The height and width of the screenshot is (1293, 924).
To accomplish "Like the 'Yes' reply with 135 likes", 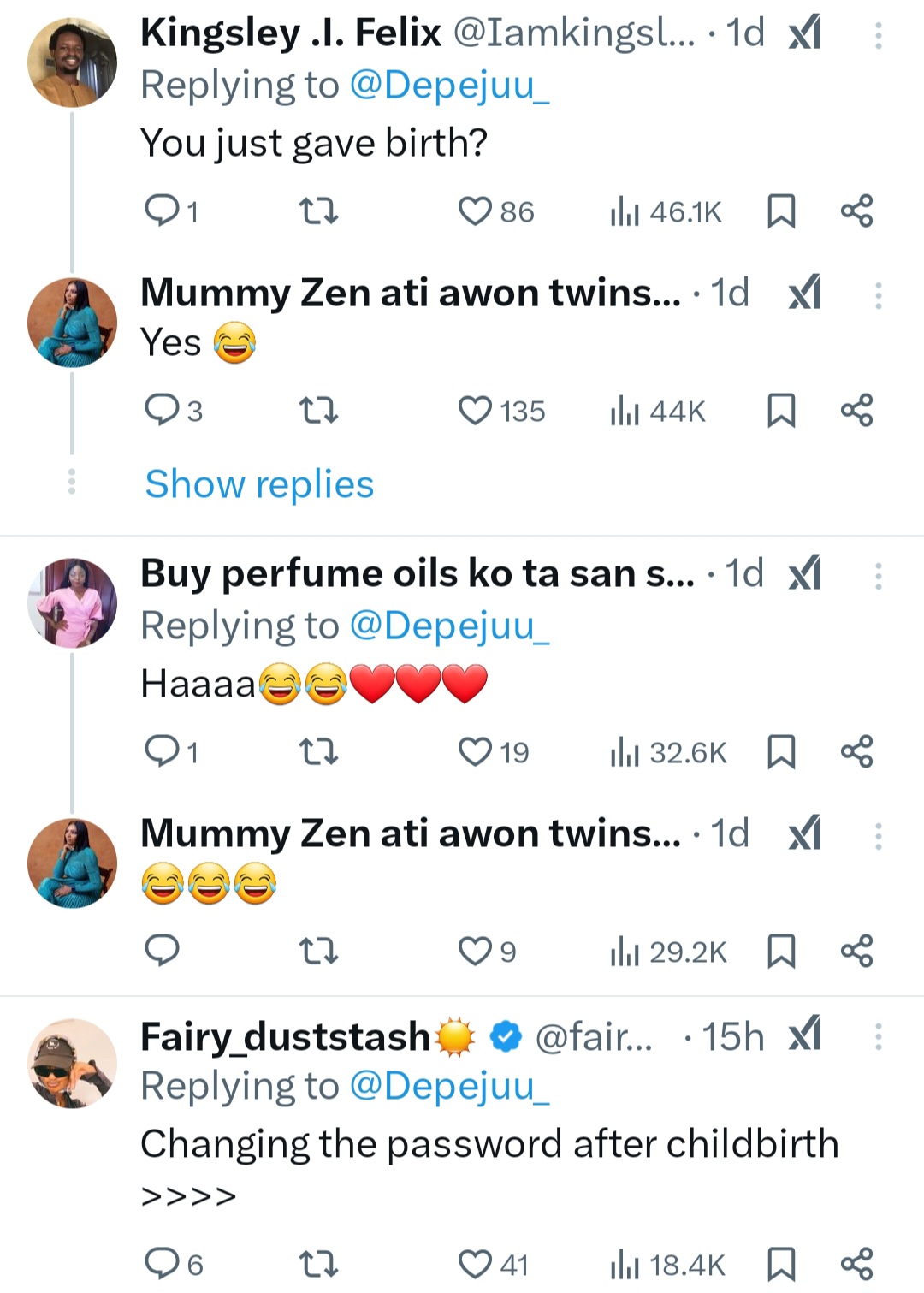I will 475,411.
